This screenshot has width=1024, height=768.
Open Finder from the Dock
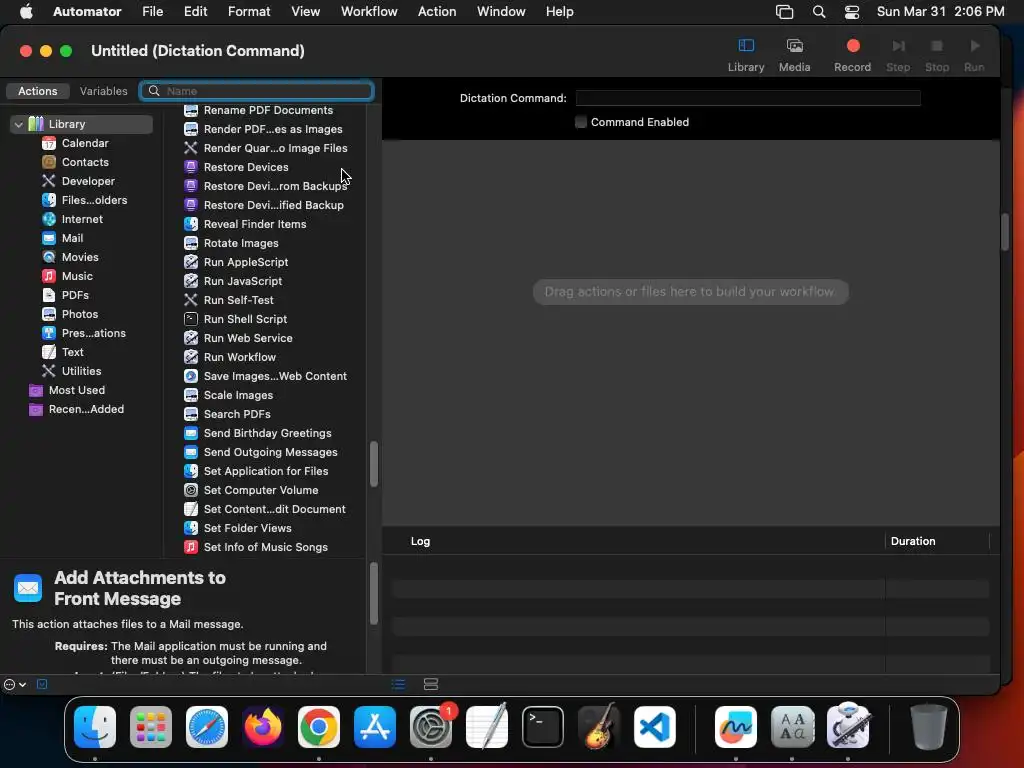(95, 727)
